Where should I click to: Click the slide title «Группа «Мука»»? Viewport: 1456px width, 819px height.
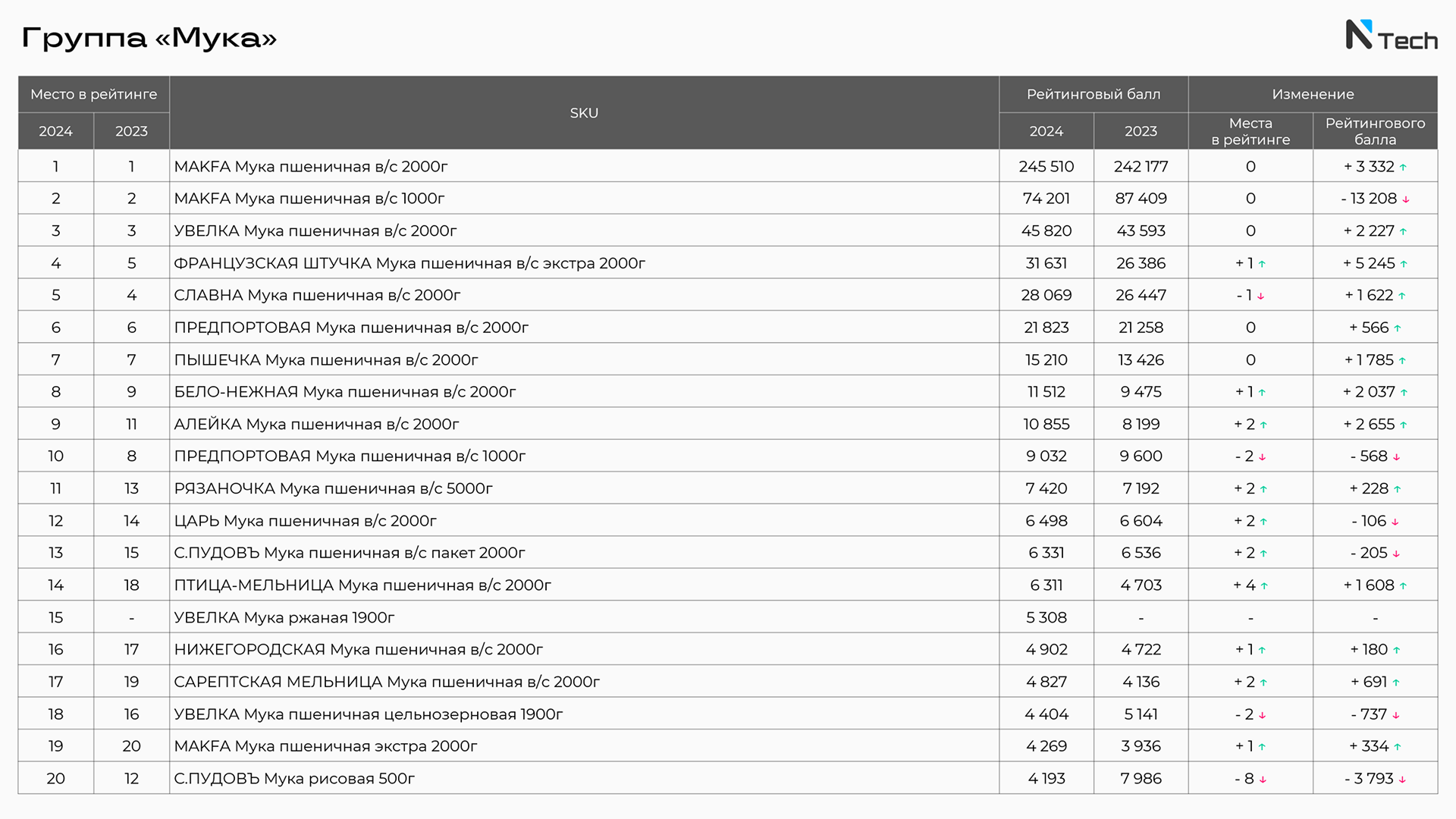[x=149, y=37]
